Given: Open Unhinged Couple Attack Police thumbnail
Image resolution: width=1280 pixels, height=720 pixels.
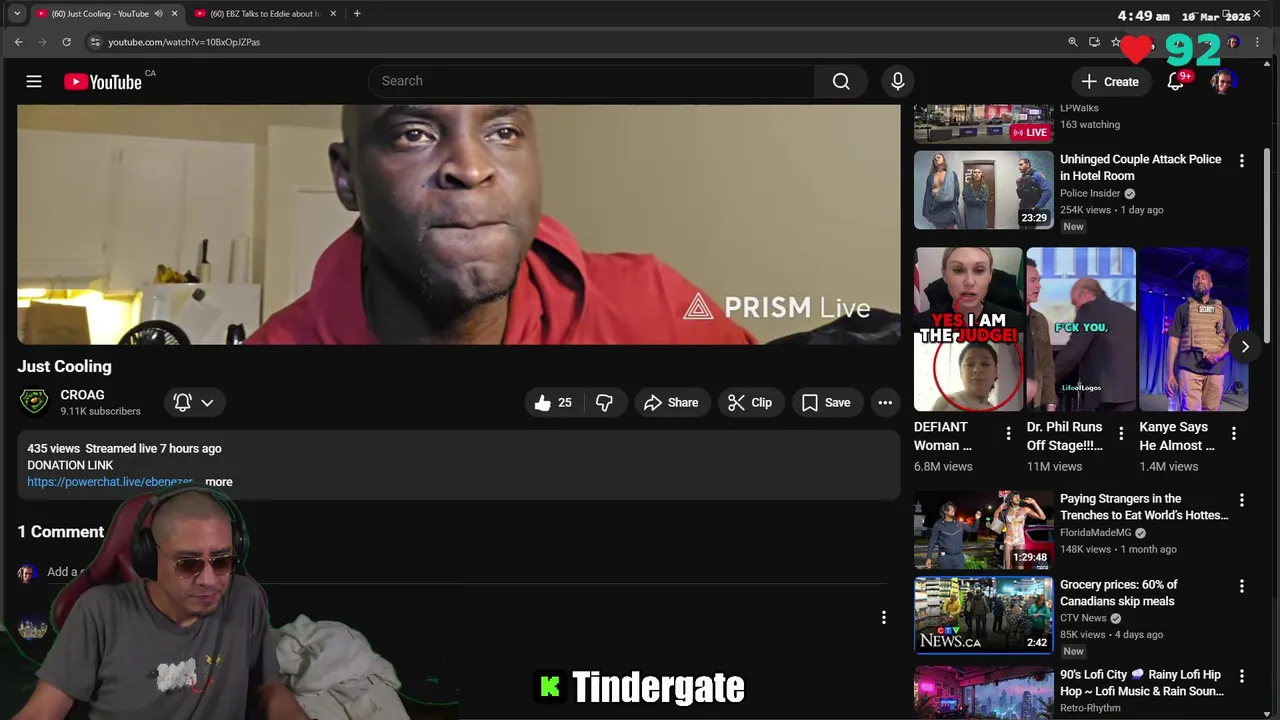Looking at the screenshot, I should (984, 190).
